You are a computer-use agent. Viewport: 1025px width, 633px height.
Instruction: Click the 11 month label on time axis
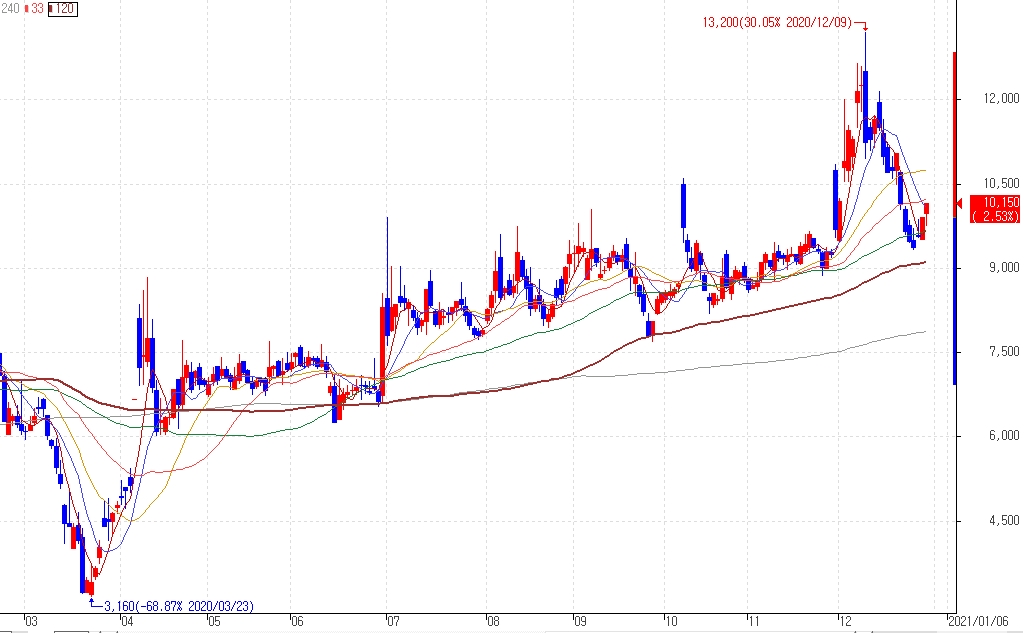pyautogui.click(x=754, y=621)
